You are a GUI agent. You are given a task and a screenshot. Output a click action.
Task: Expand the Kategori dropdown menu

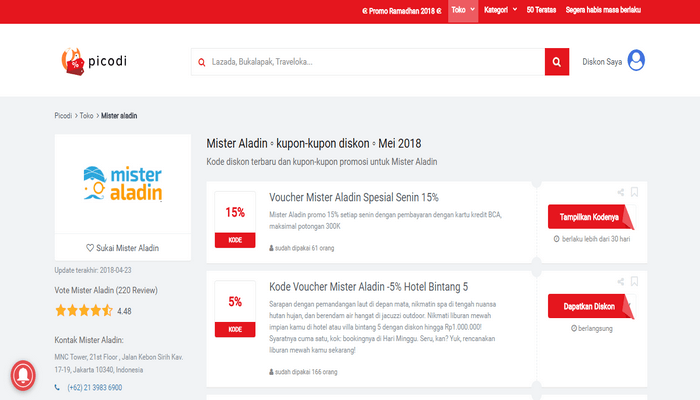[x=500, y=10]
